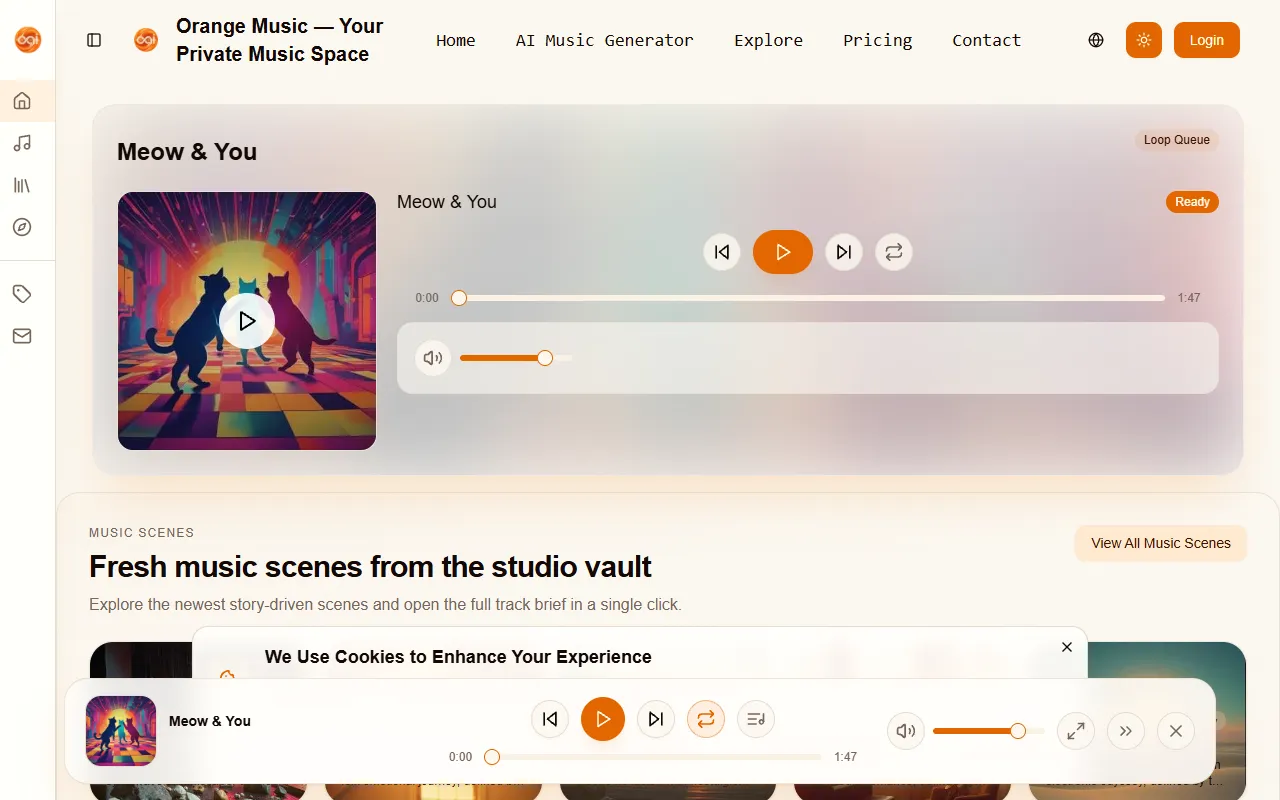Toggle repeat in bottom mini player

(705, 719)
